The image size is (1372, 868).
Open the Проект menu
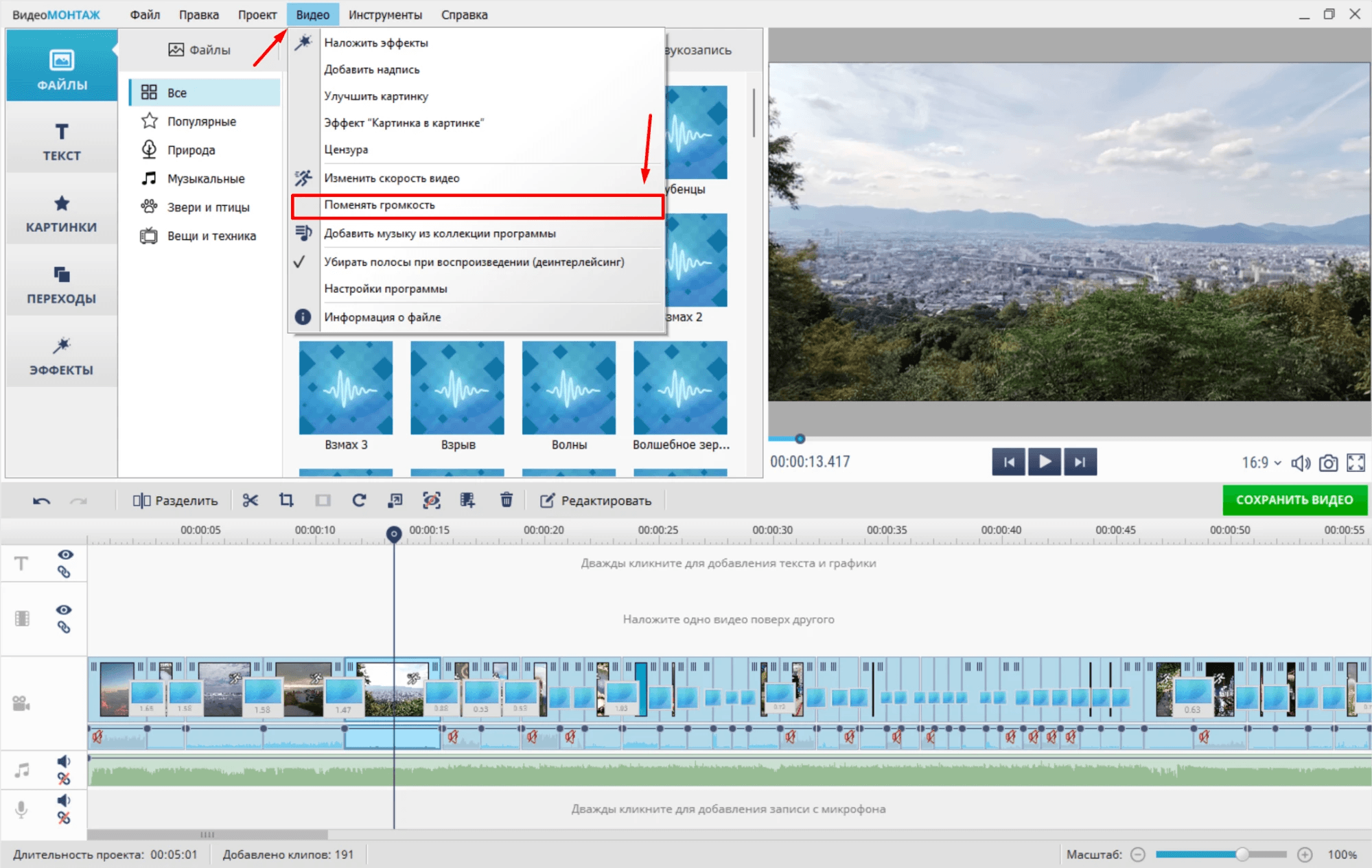[x=257, y=14]
